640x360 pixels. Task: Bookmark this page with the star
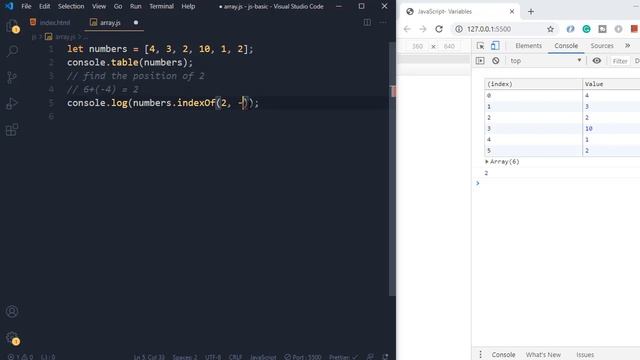click(x=551, y=29)
